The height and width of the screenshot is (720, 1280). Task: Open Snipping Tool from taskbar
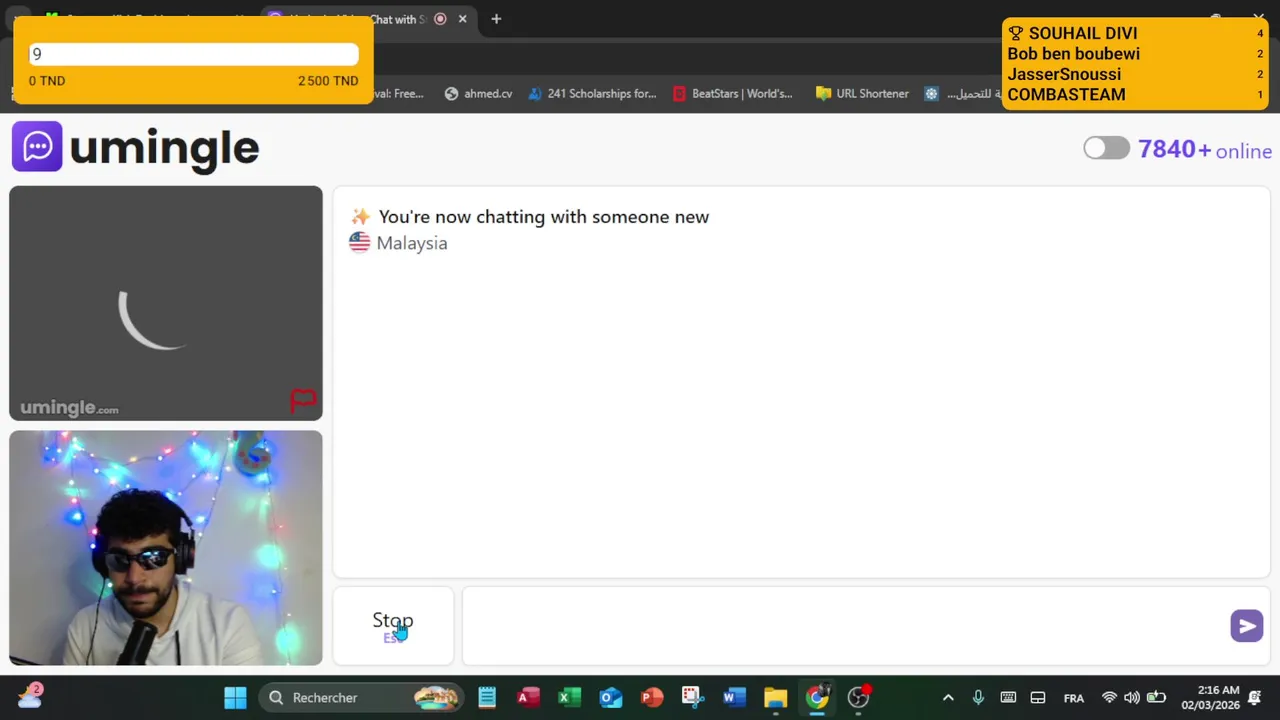click(693, 697)
